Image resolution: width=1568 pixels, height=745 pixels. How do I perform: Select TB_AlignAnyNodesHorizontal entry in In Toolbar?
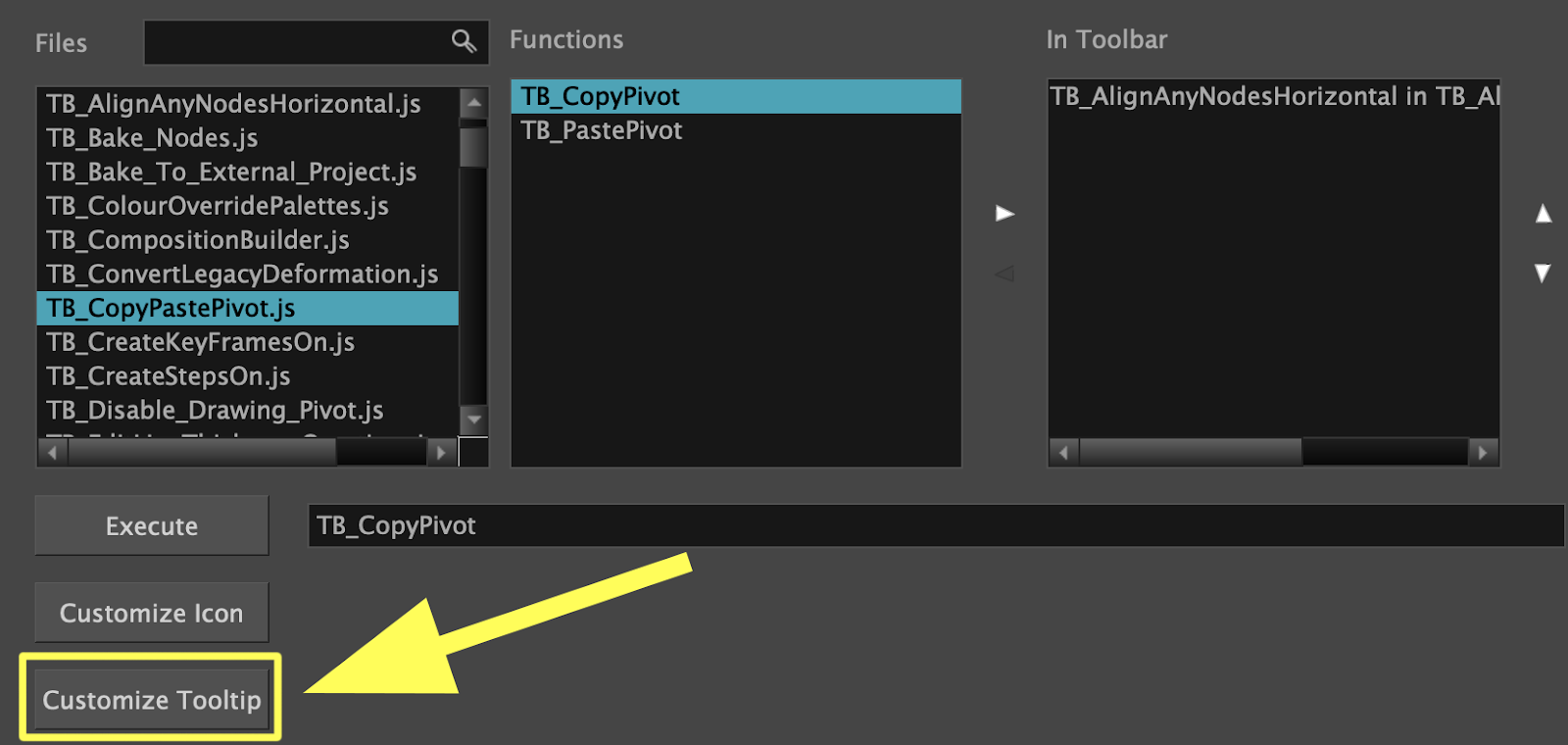(1274, 96)
